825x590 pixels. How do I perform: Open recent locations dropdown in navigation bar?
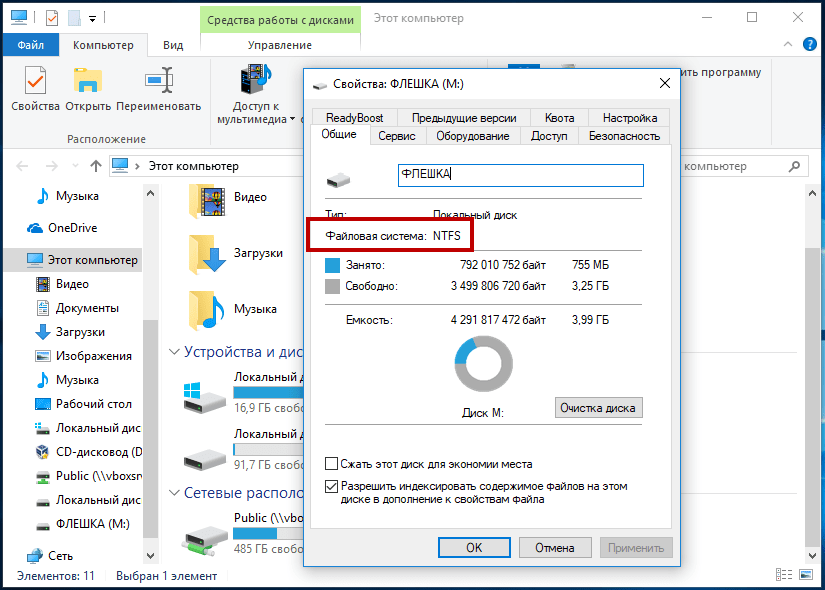(x=75, y=166)
